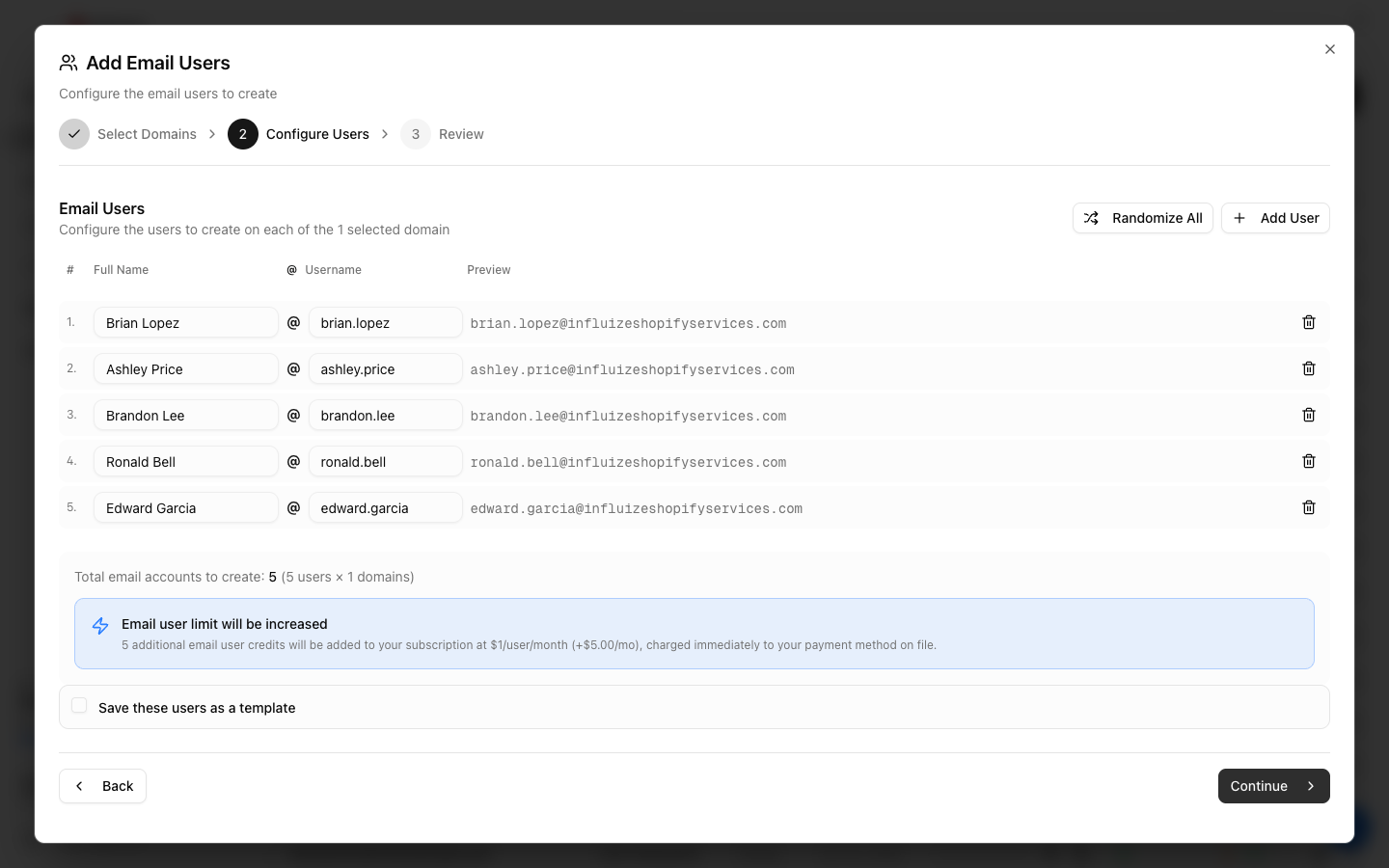
Task: Click preview edward.garcia@influizeshopifyservices.com
Action: [x=636, y=508]
